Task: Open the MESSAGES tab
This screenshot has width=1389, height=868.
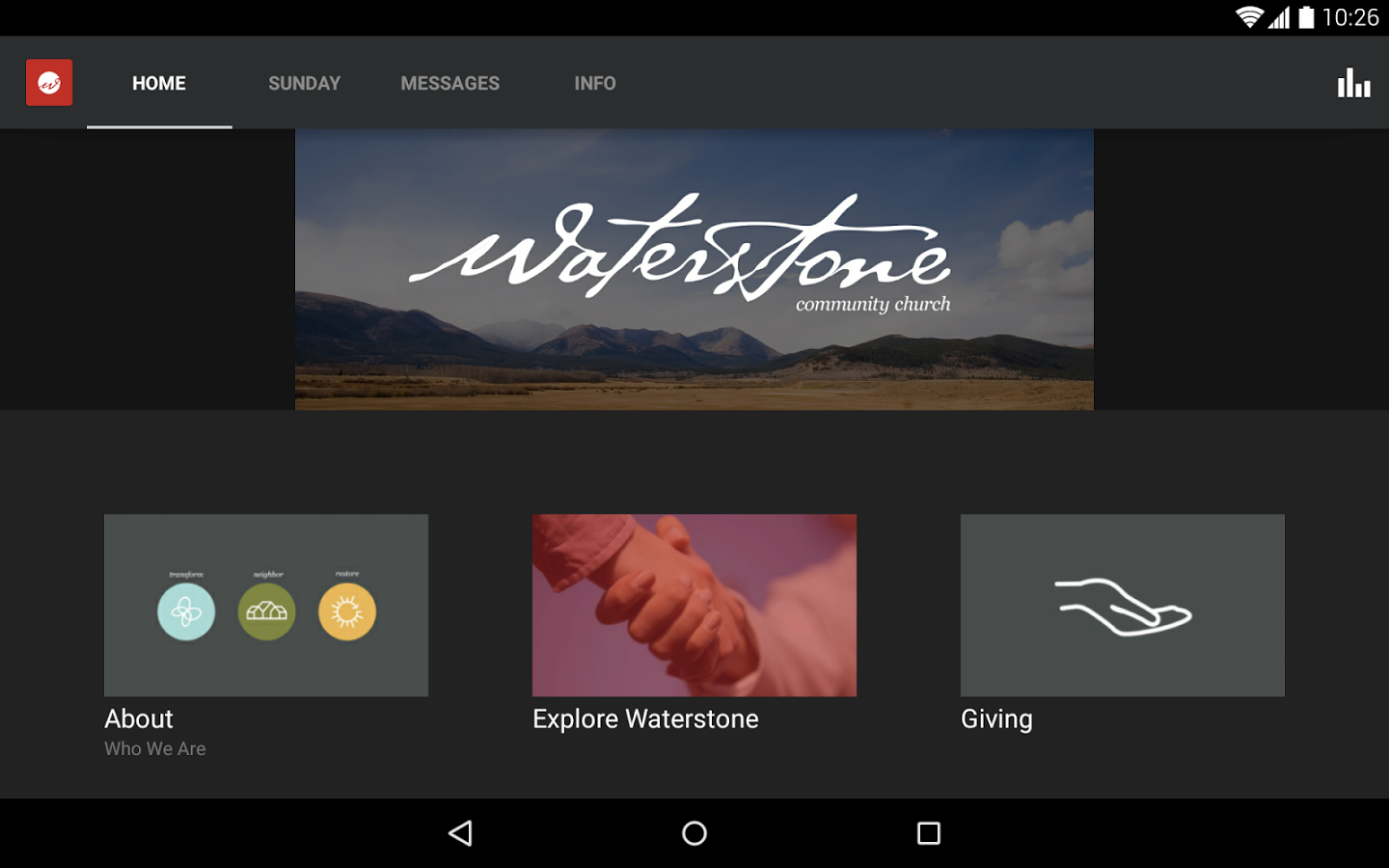Action: pyautogui.click(x=449, y=83)
